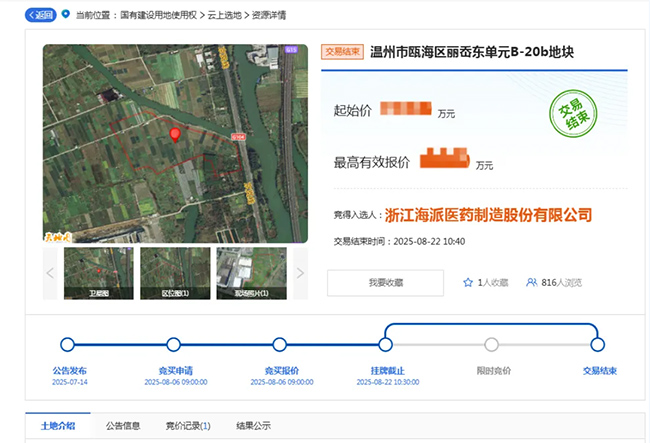
Task: Click the 交易结束时间 2025-08-22 10:40 text
Action: coord(399,242)
